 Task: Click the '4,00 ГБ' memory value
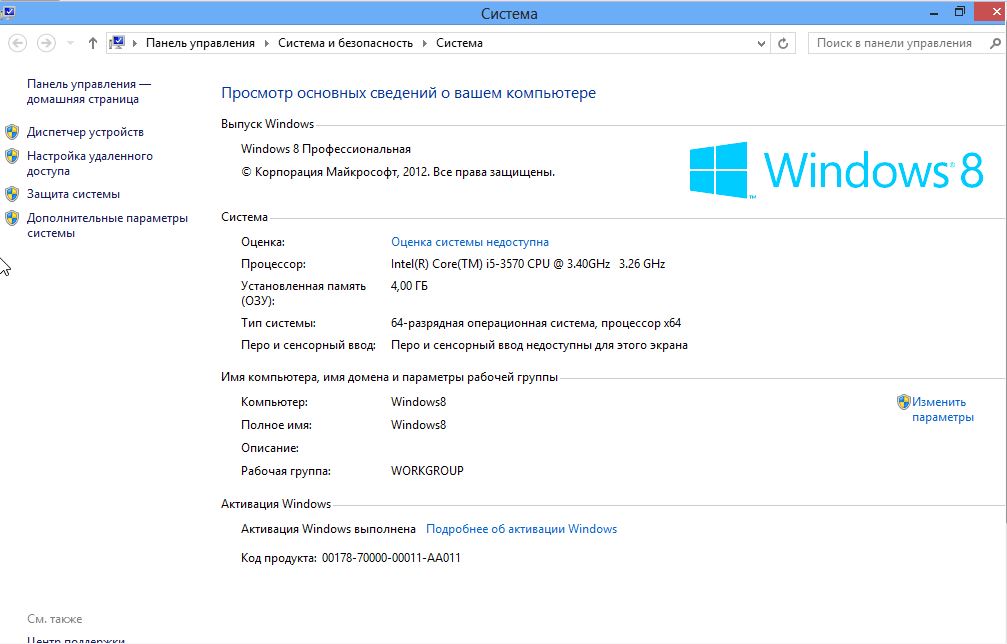pos(409,286)
